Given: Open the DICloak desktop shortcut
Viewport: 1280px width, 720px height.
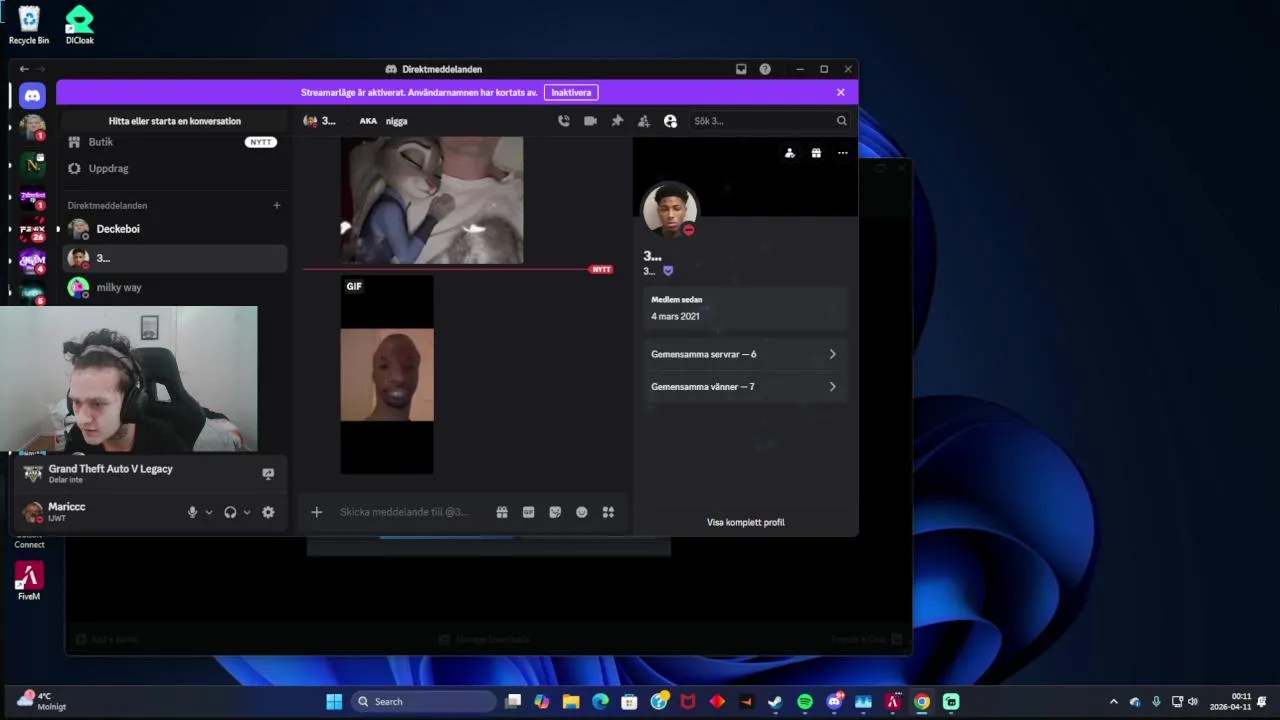Looking at the screenshot, I should (x=79, y=25).
